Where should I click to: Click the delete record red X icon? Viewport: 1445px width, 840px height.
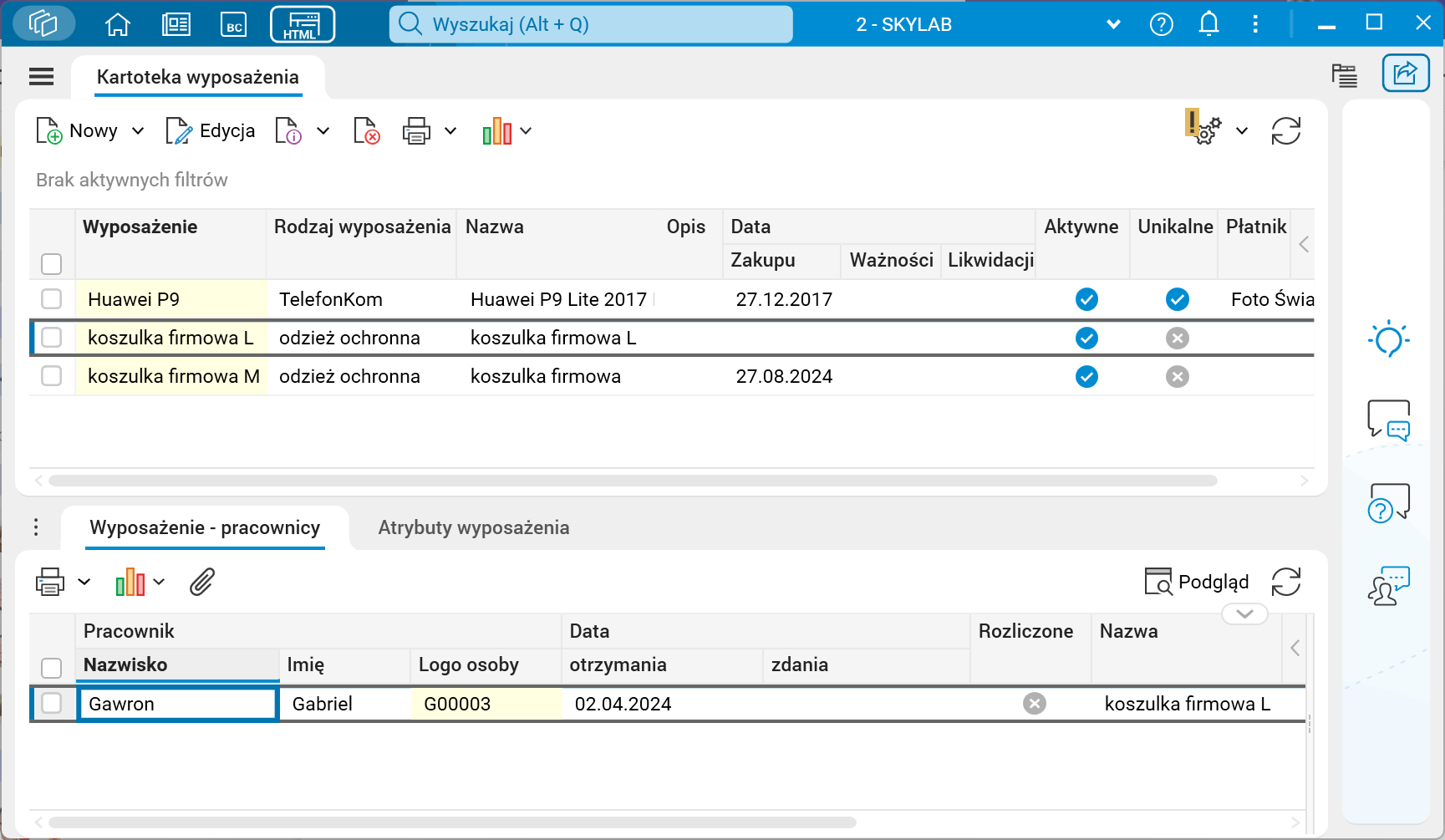pyautogui.click(x=366, y=131)
